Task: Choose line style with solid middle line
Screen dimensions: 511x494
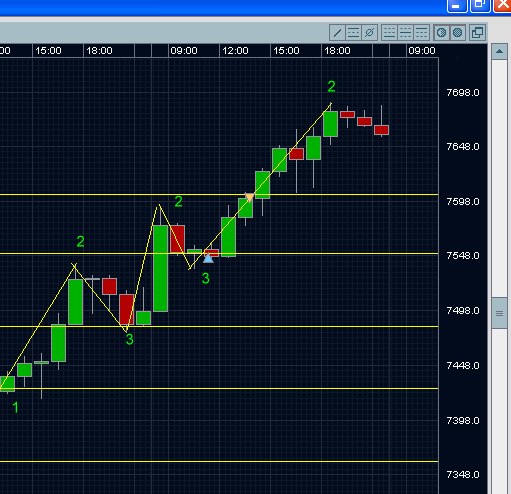Action: tap(405, 33)
